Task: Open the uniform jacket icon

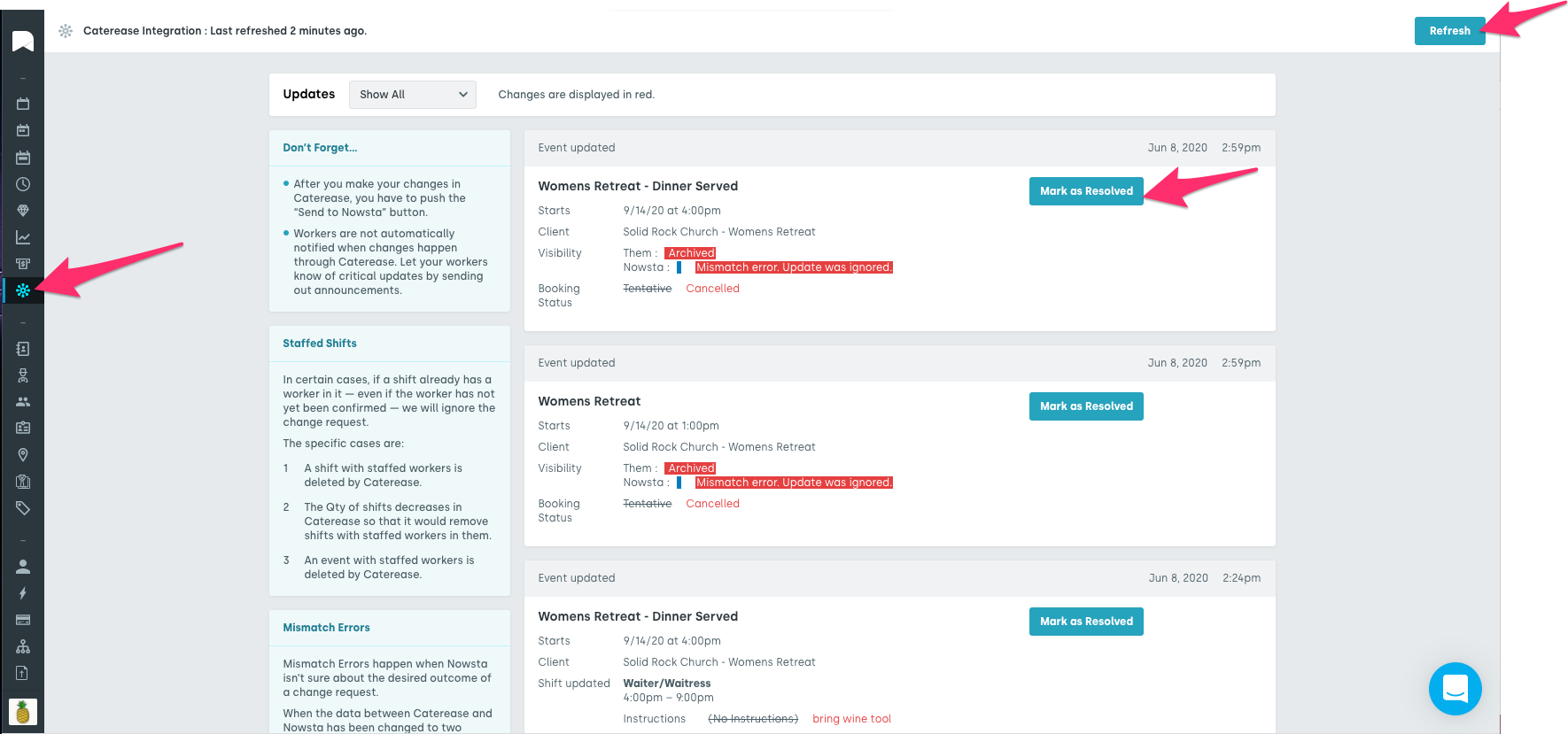Action: [23, 482]
